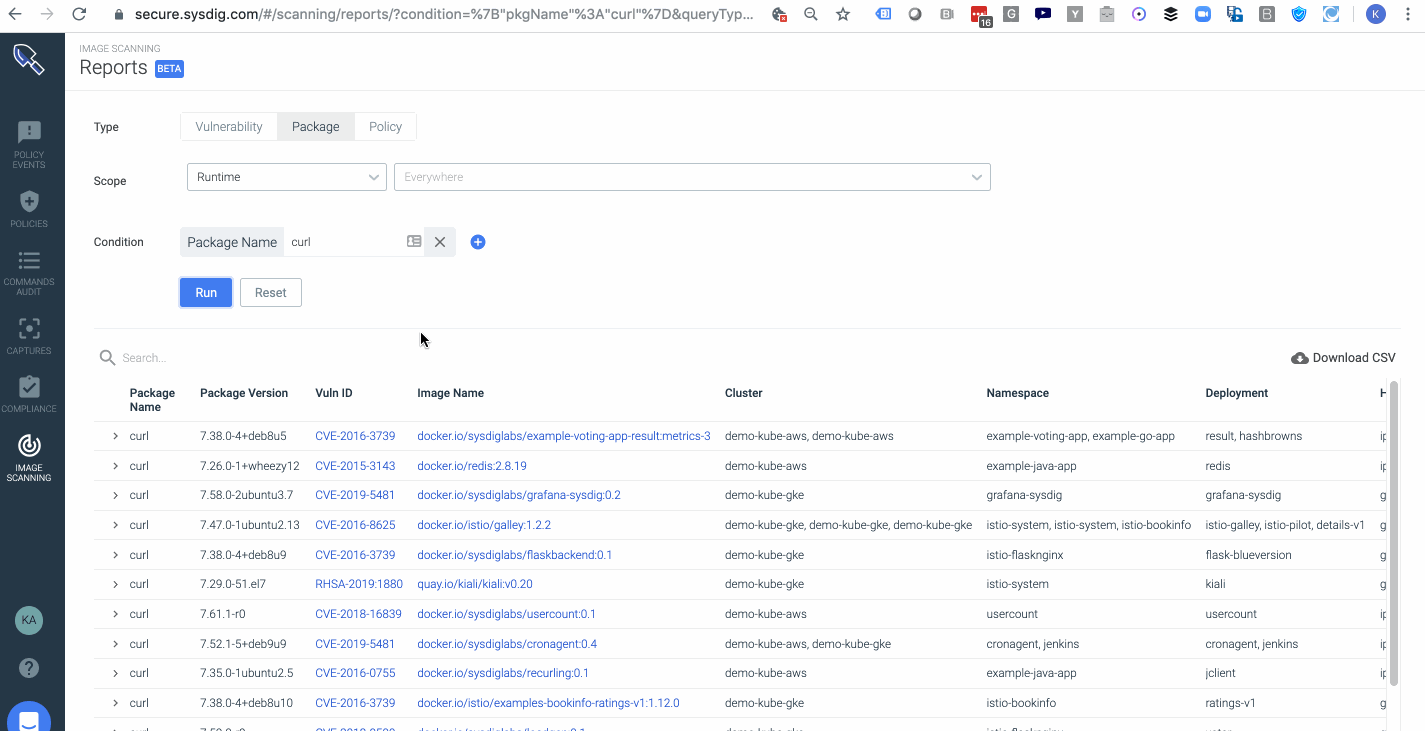
Task: Open CVE-2015-3143 vulnerability link
Action: pos(355,466)
